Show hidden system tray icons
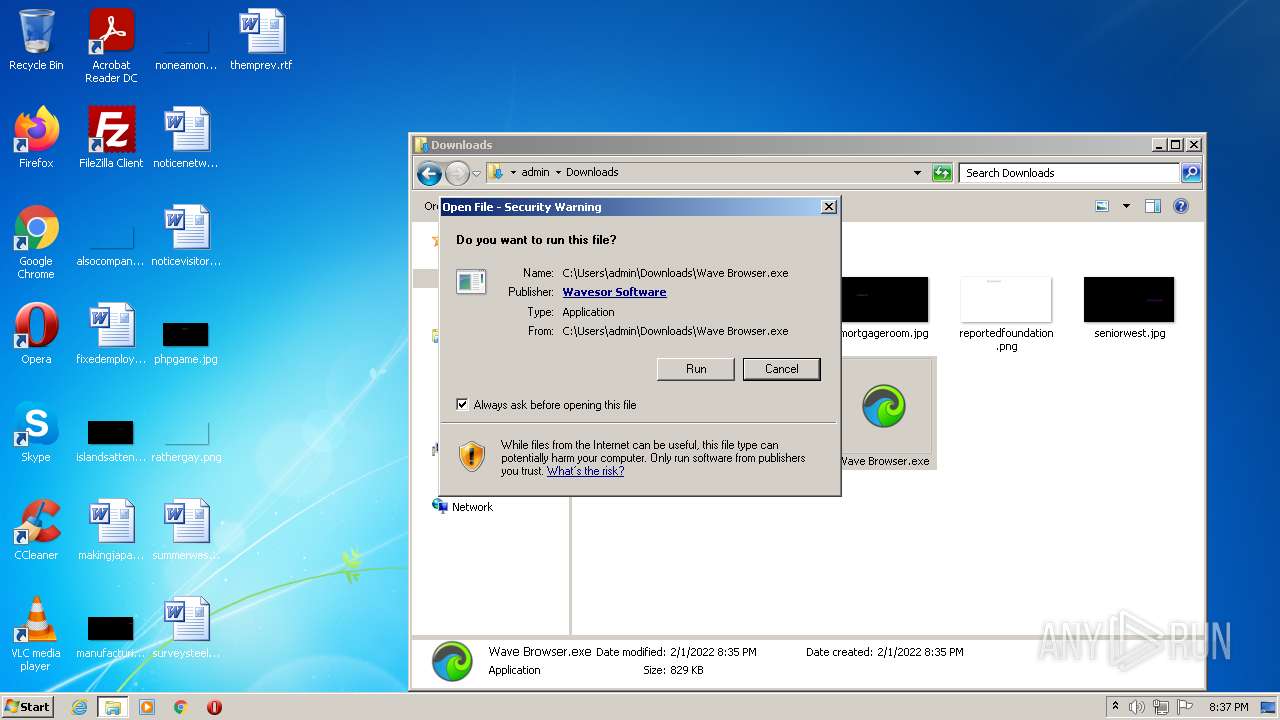Viewport: 1280px width, 720px height. coord(1115,707)
